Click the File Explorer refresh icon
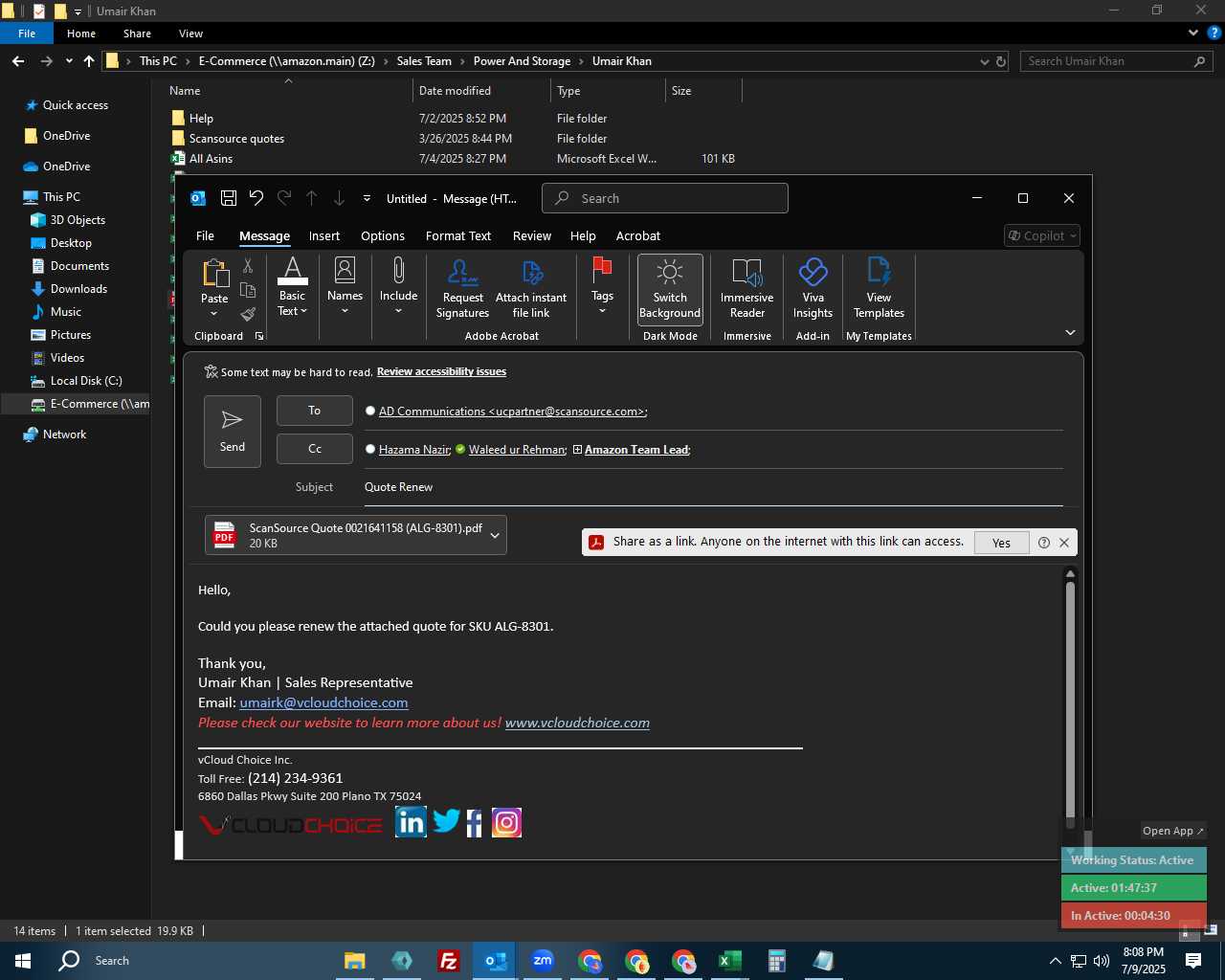The image size is (1225, 980). pos(1001,61)
